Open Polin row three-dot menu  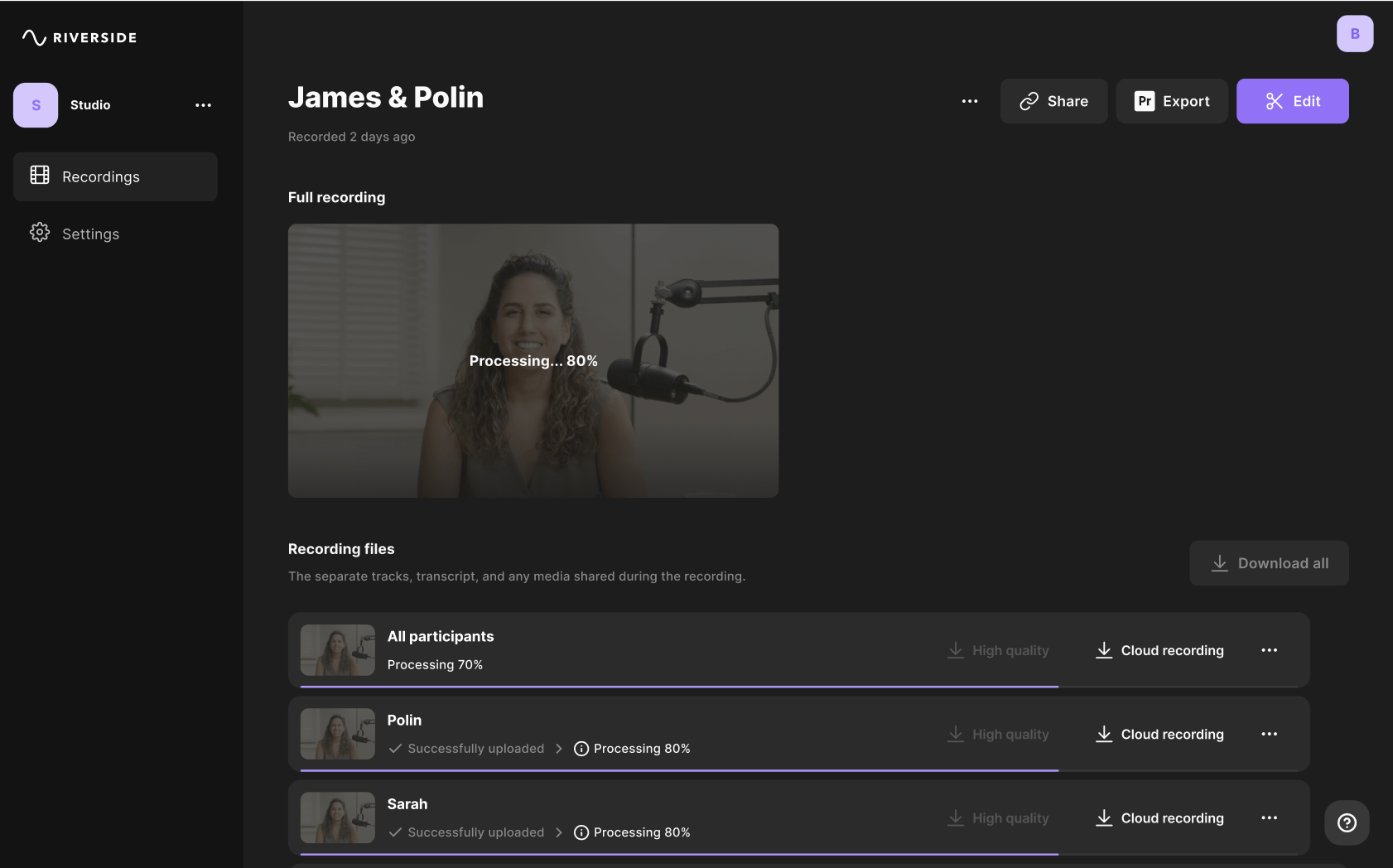(1270, 734)
